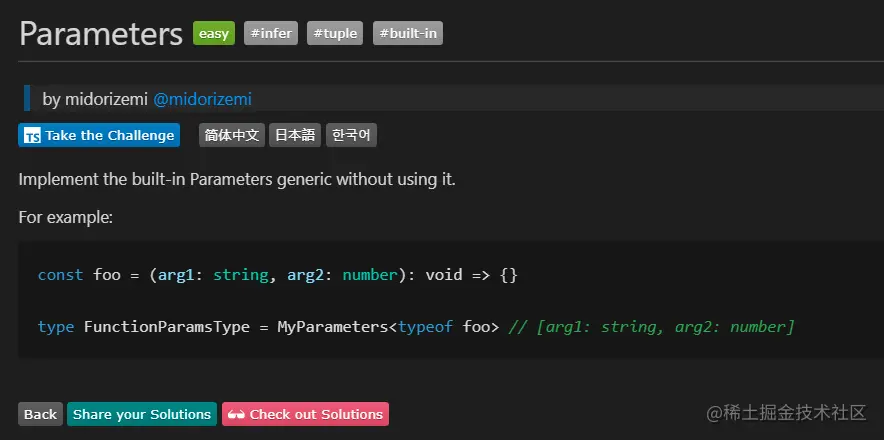Image resolution: width=884 pixels, height=440 pixels.
Task: Switch to the 日本語 translation
Action: 294,136
